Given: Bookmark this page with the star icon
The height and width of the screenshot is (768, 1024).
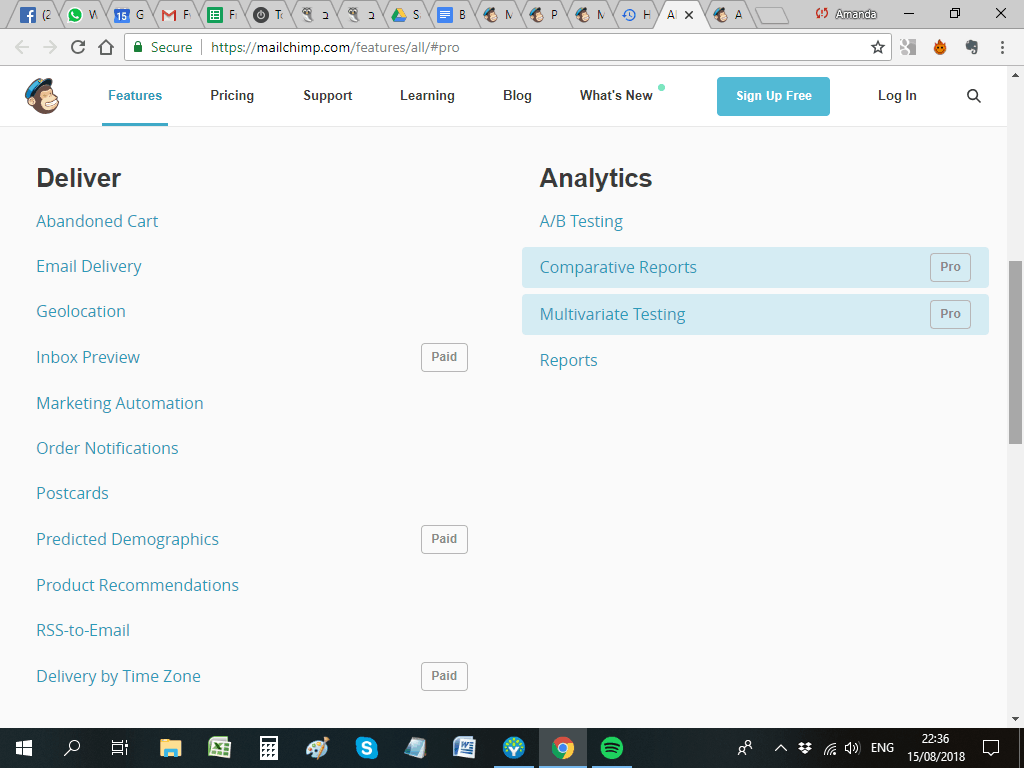Looking at the screenshot, I should [x=878, y=47].
